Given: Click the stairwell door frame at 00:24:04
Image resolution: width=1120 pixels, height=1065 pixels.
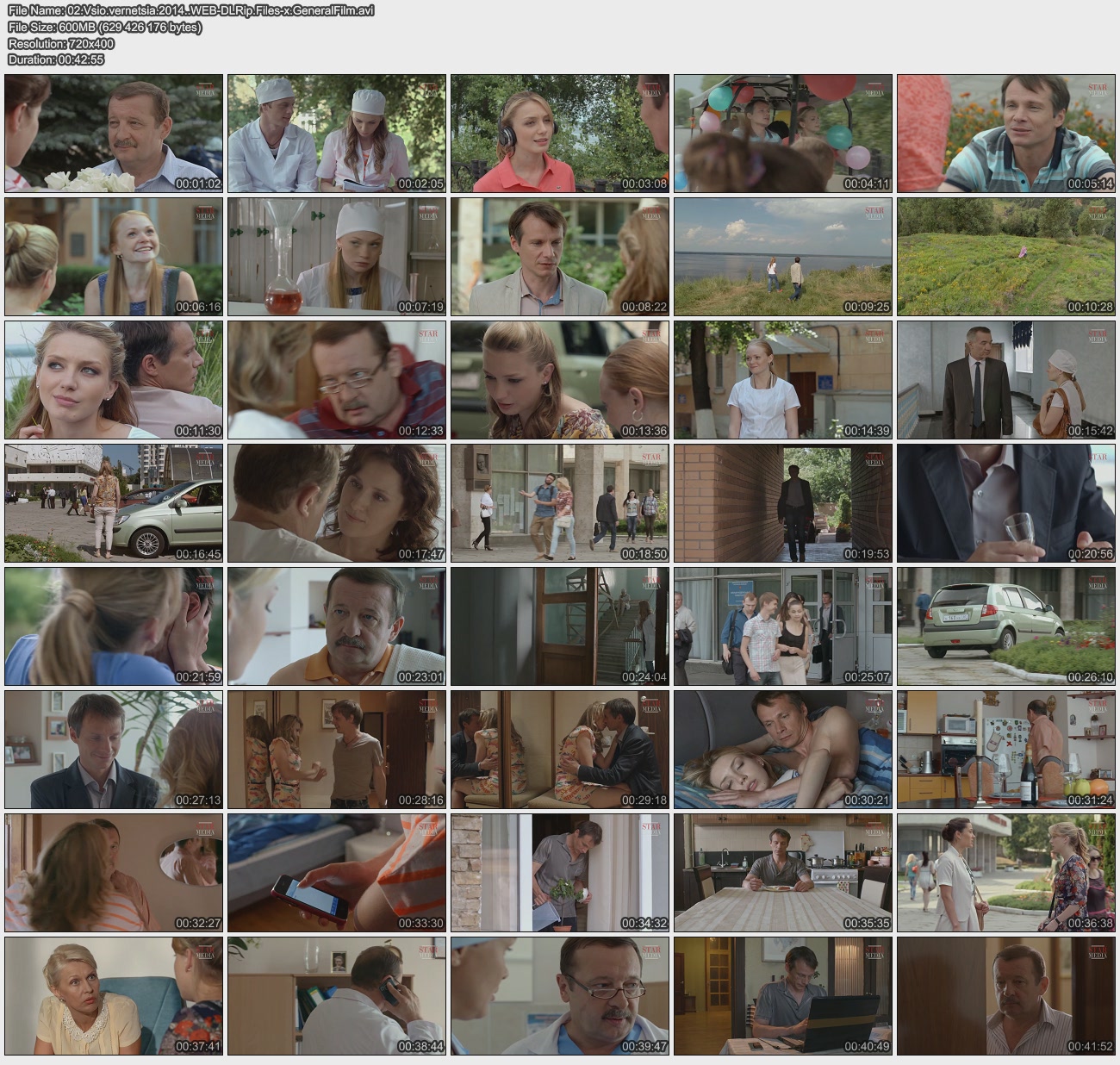Looking at the screenshot, I should (x=560, y=626).
